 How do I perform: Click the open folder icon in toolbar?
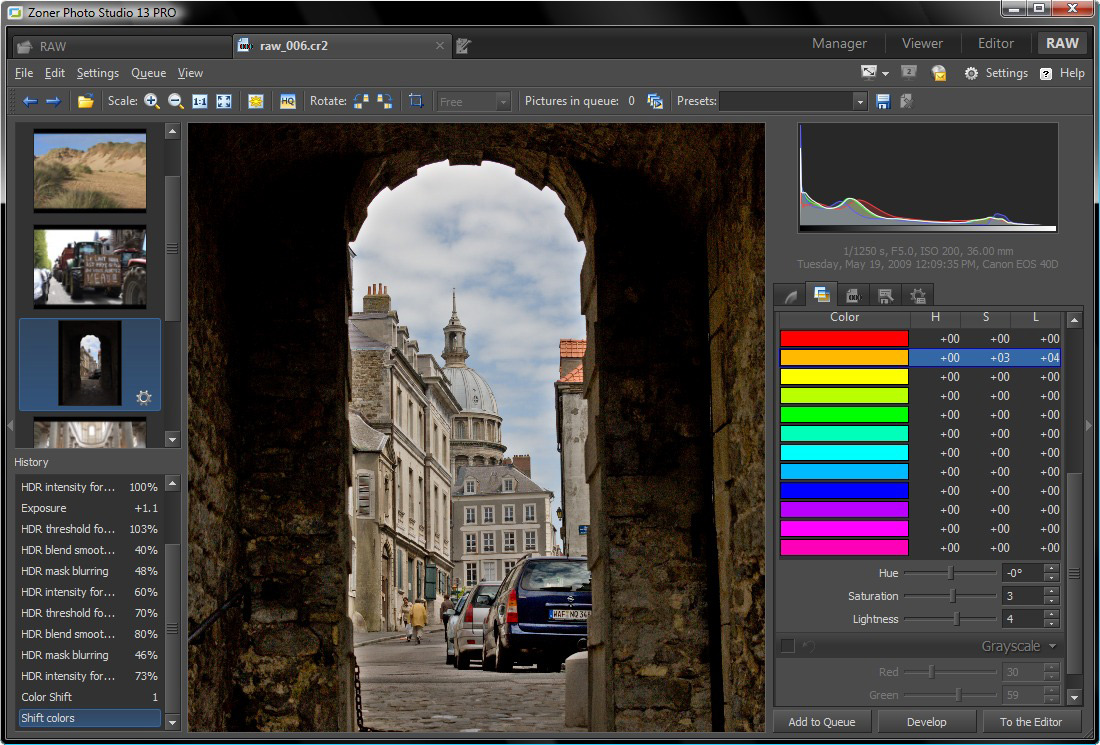[86, 101]
